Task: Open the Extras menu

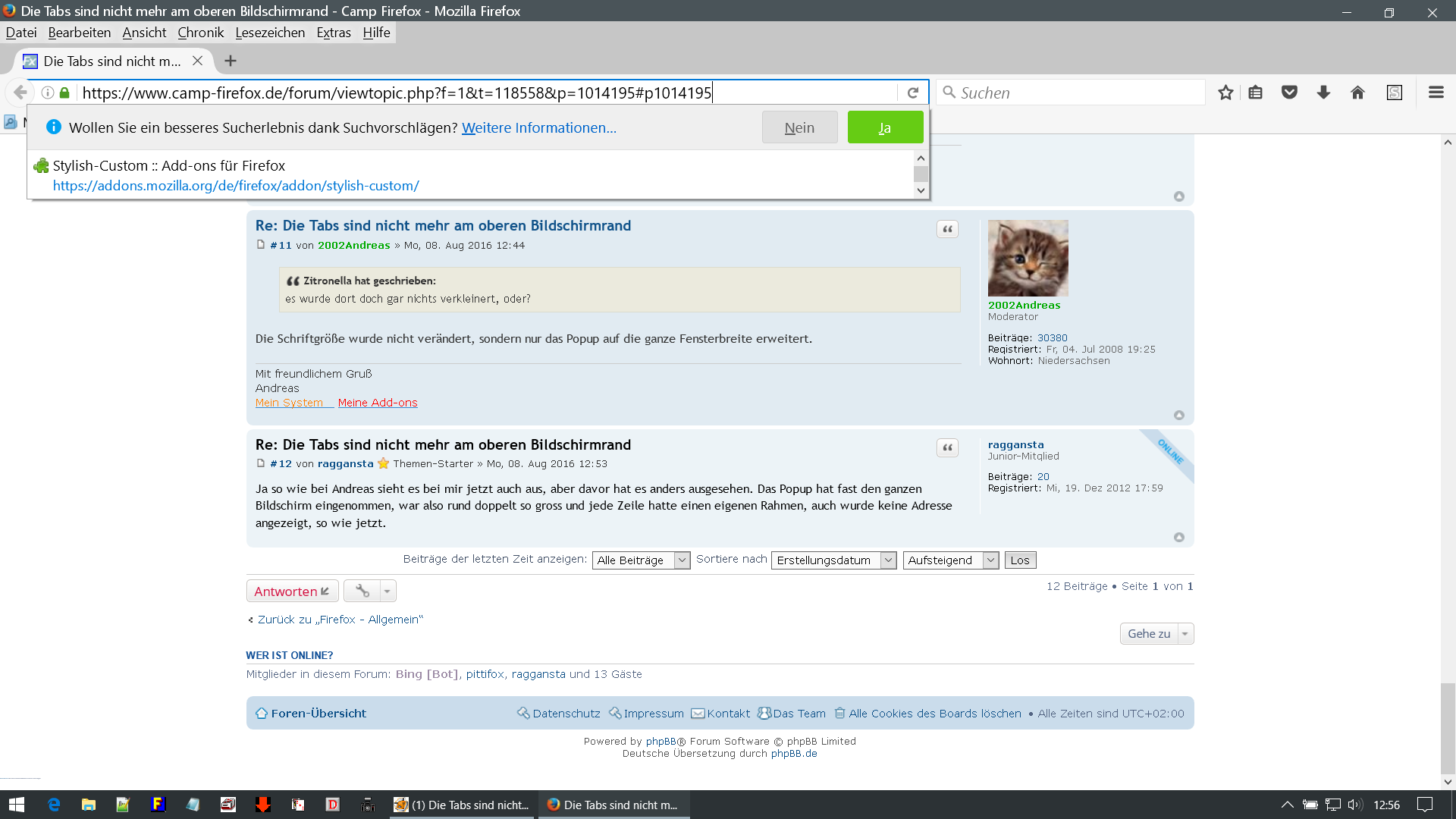Action: tap(334, 33)
